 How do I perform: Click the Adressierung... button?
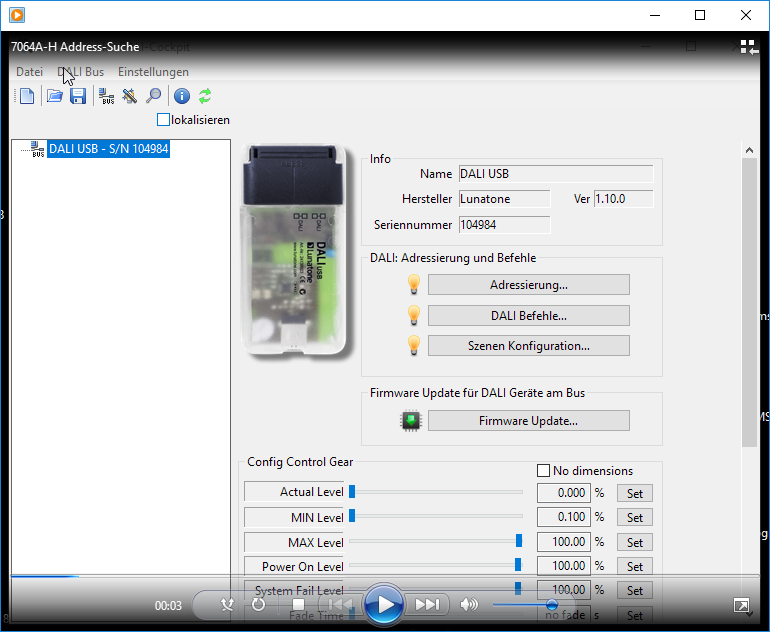[x=528, y=285]
